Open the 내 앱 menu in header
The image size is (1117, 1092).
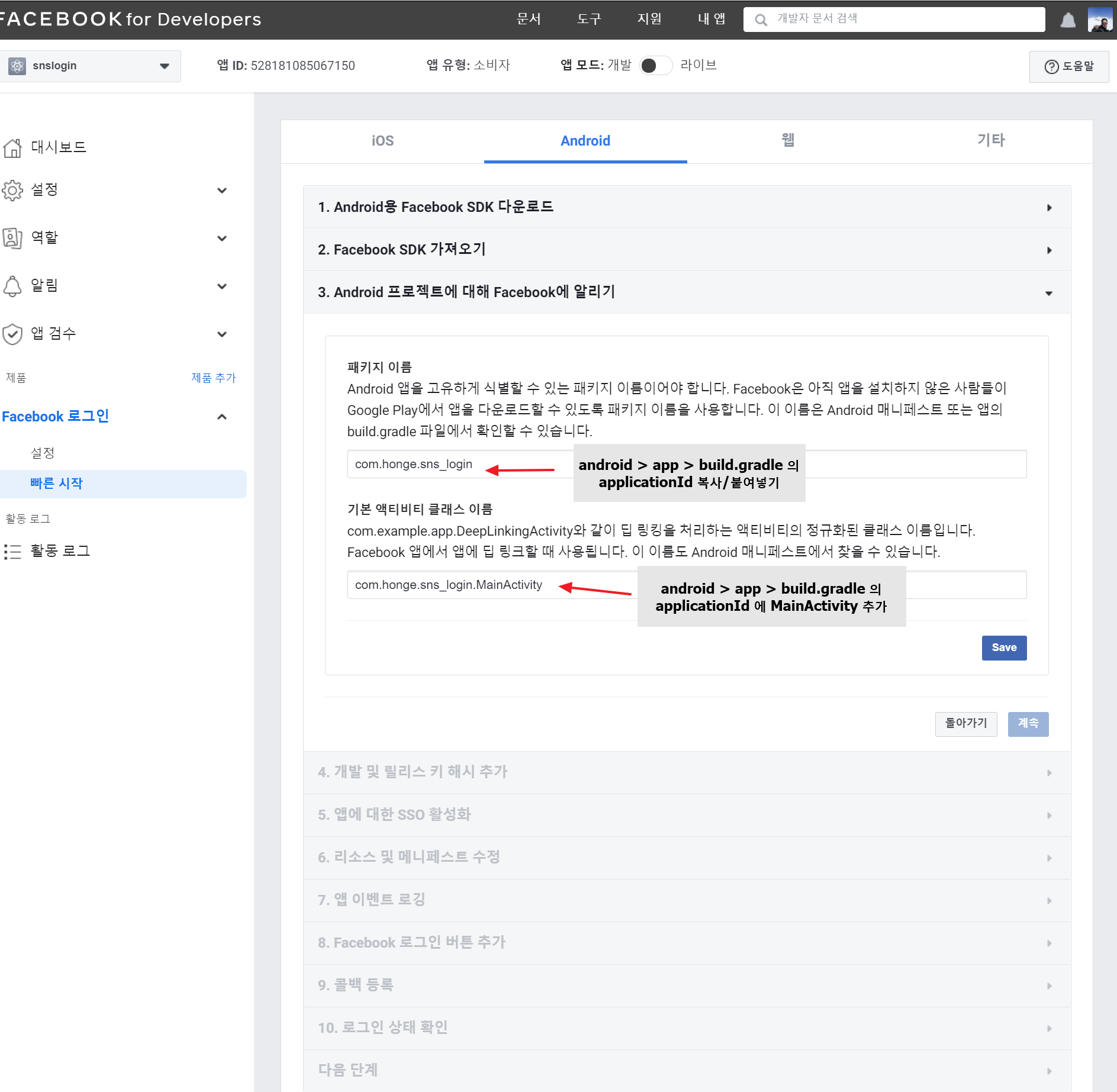[712, 19]
